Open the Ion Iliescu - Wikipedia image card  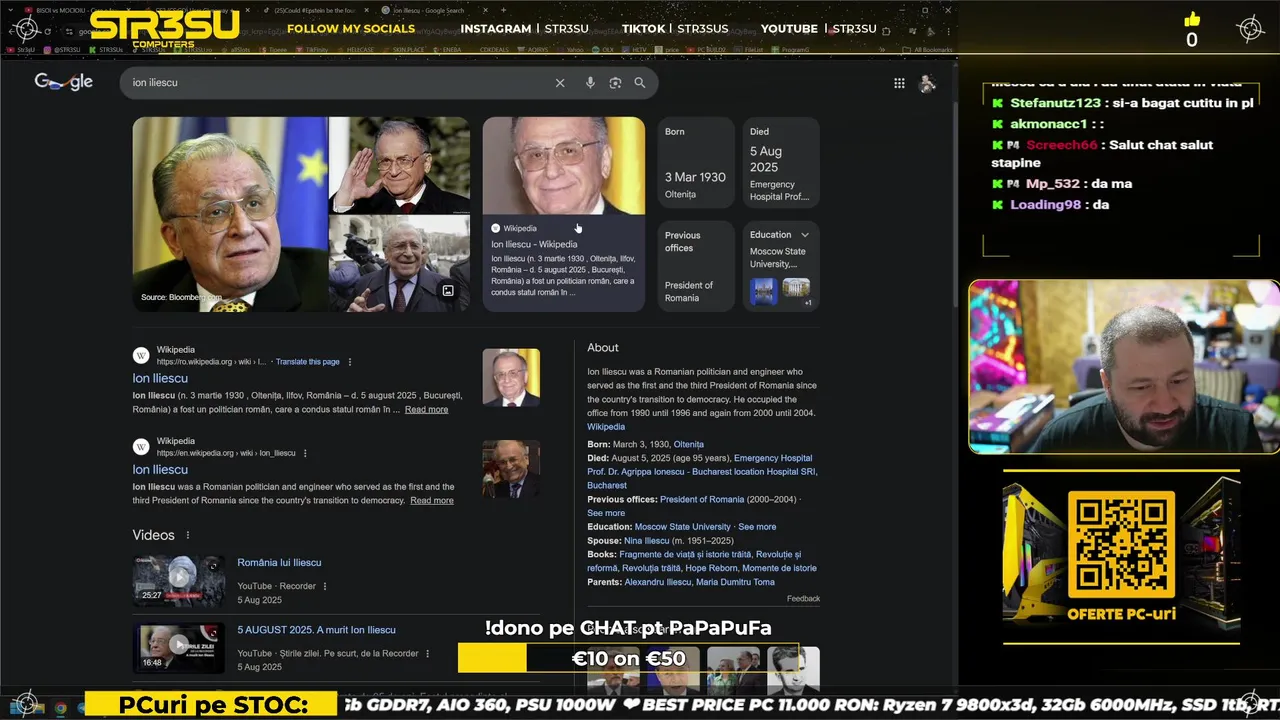coord(564,214)
